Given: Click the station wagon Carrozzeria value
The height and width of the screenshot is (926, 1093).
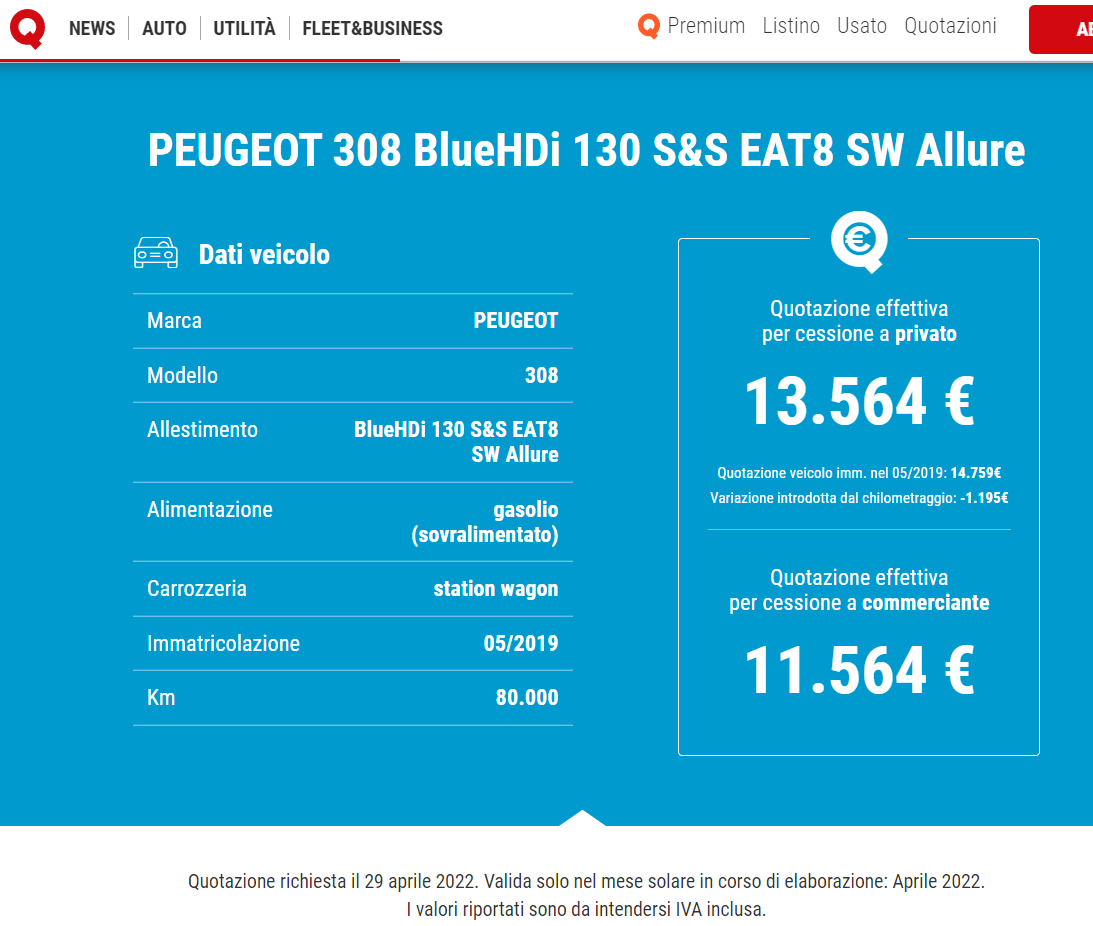Looking at the screenshot, I should 496,589.
